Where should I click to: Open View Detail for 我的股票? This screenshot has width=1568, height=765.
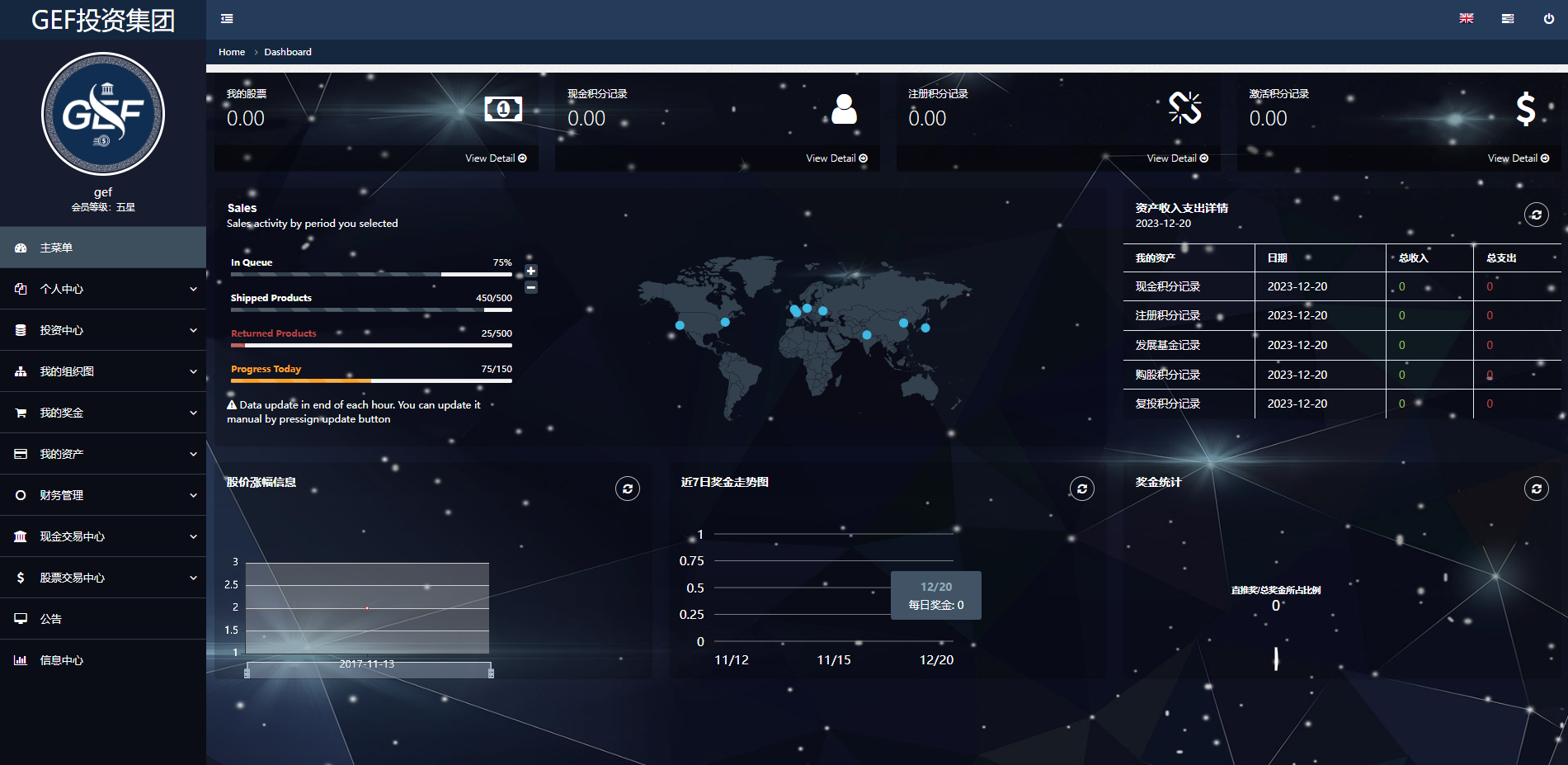(496, 158)
